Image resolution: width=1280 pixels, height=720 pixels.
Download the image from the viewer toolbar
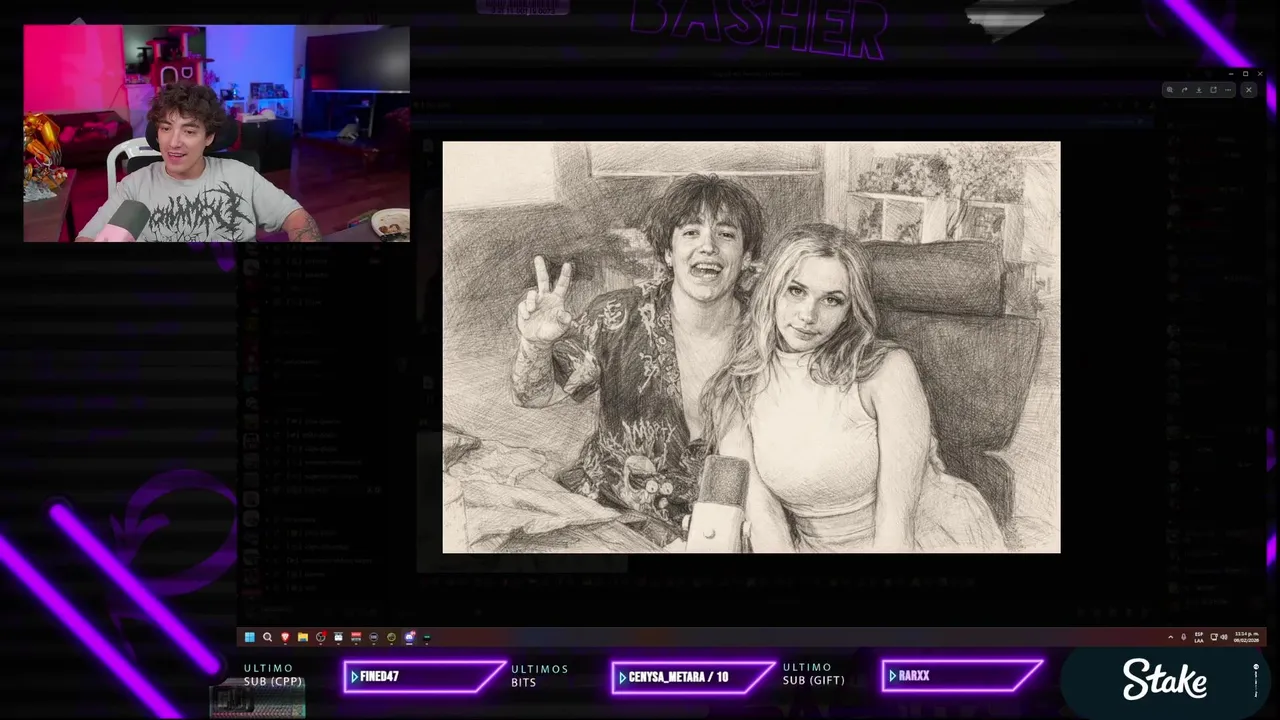pyautogui.click(x=1199, y=90)
